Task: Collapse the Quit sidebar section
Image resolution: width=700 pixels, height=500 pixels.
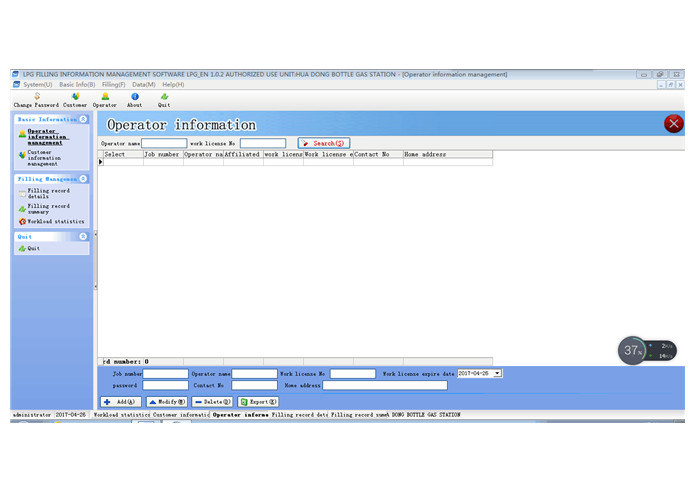Action: (x=83, y=237)
